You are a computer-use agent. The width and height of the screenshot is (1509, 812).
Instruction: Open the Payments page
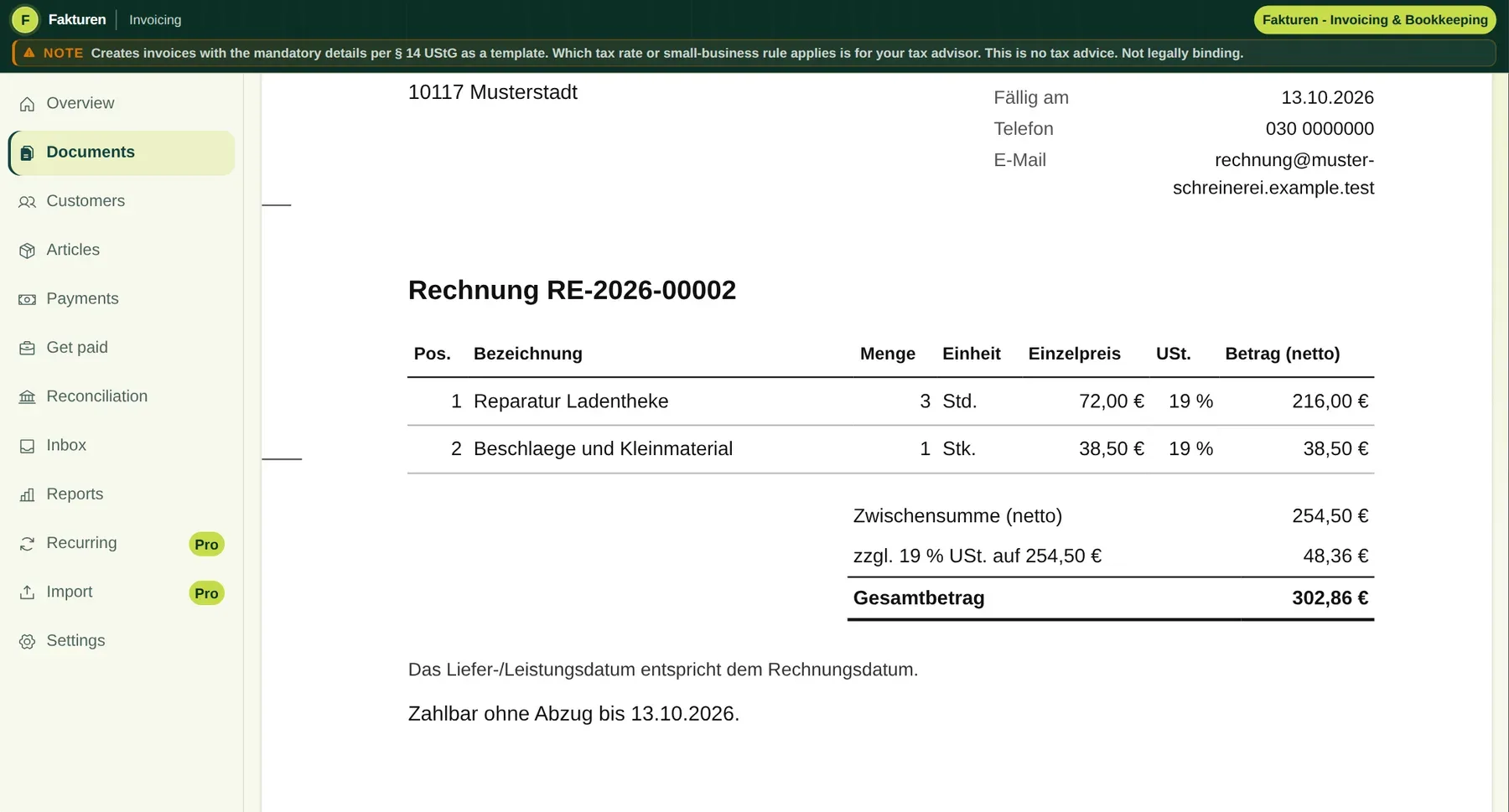click(x=122, y=298)
